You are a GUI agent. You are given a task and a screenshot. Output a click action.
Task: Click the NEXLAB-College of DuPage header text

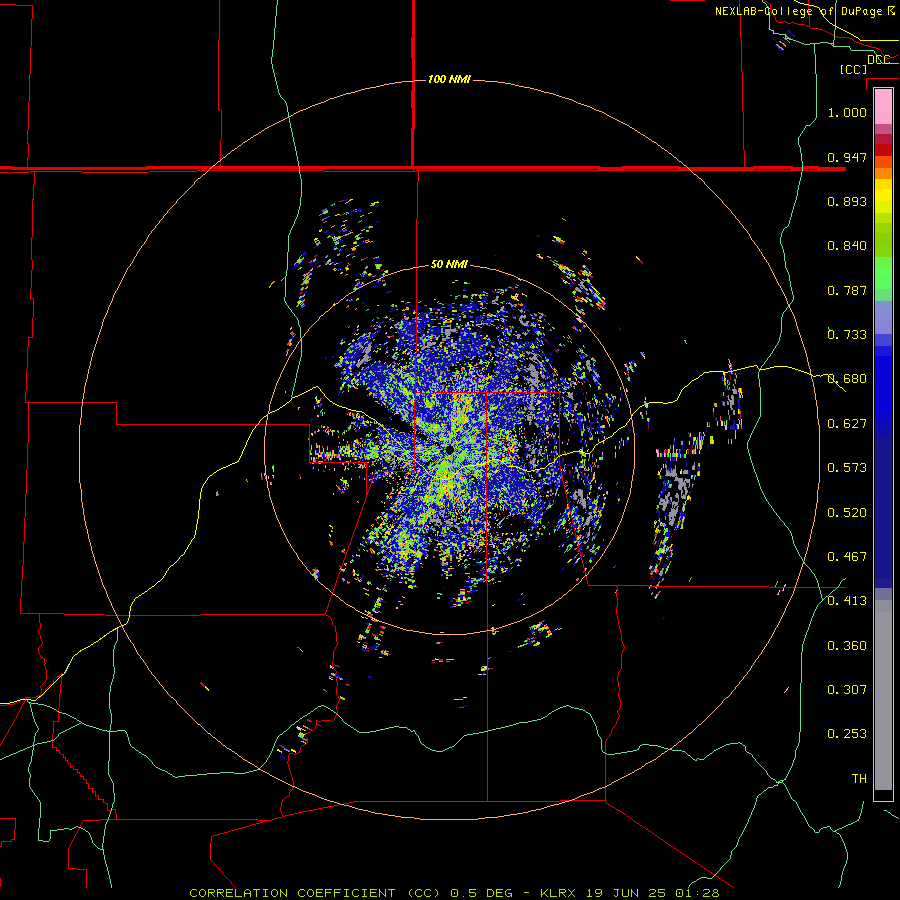[805, 11]
